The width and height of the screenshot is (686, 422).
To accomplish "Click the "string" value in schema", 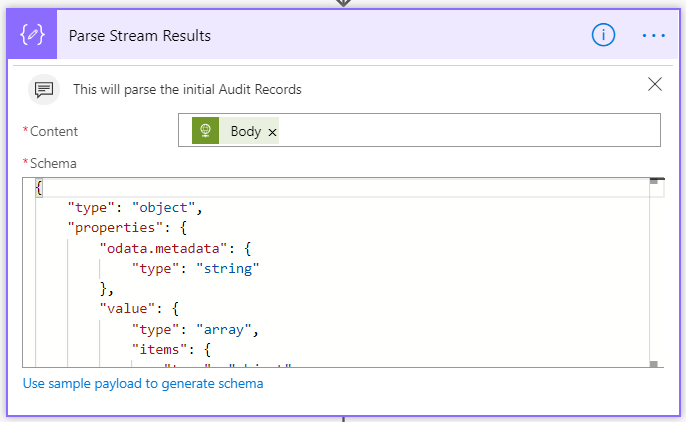I will 228,269.
